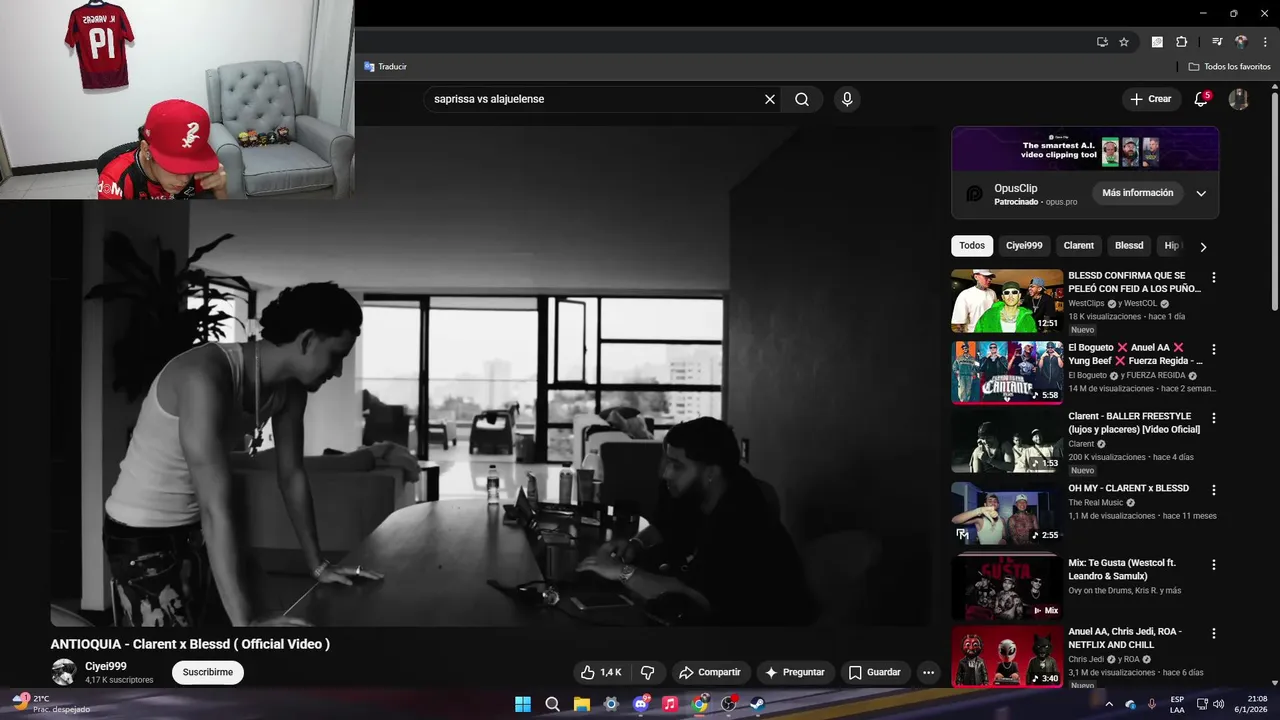Viewport: 1280px width, 720px height.
Task: Open BLESSD CONFIRMA video thumbnail
Action: [1007, 301]
